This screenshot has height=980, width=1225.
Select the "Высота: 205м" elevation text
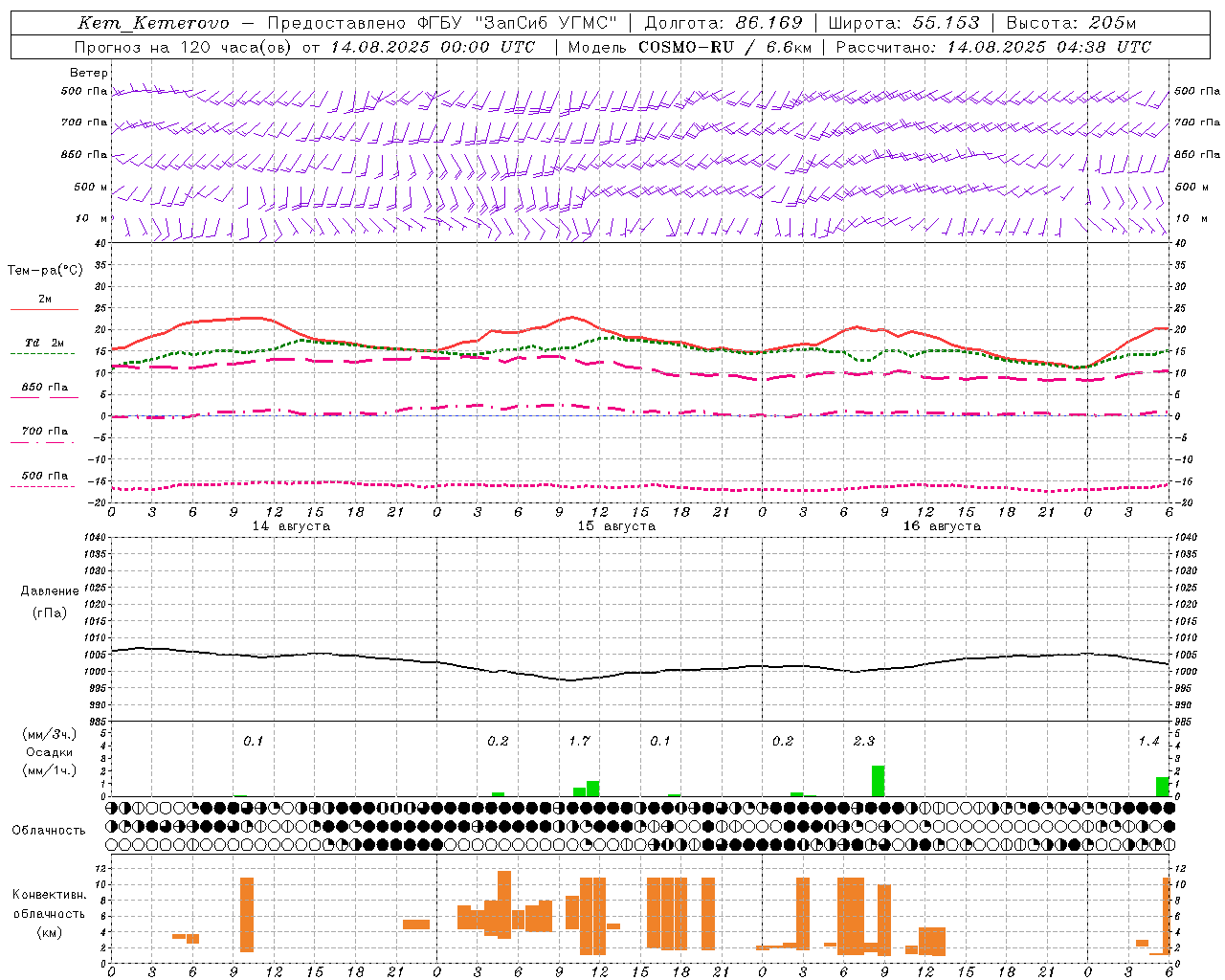coord(1073,23)
